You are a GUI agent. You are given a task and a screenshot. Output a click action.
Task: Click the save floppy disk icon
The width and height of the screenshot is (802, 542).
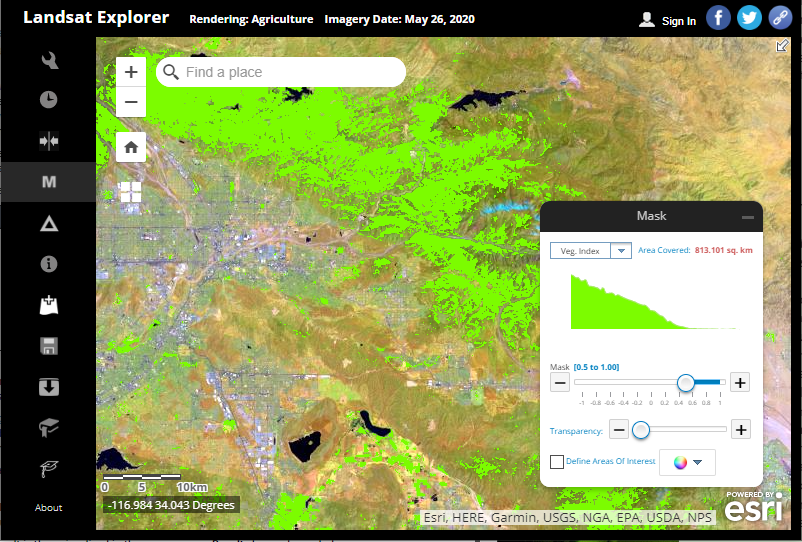click(x=49, y=346)
